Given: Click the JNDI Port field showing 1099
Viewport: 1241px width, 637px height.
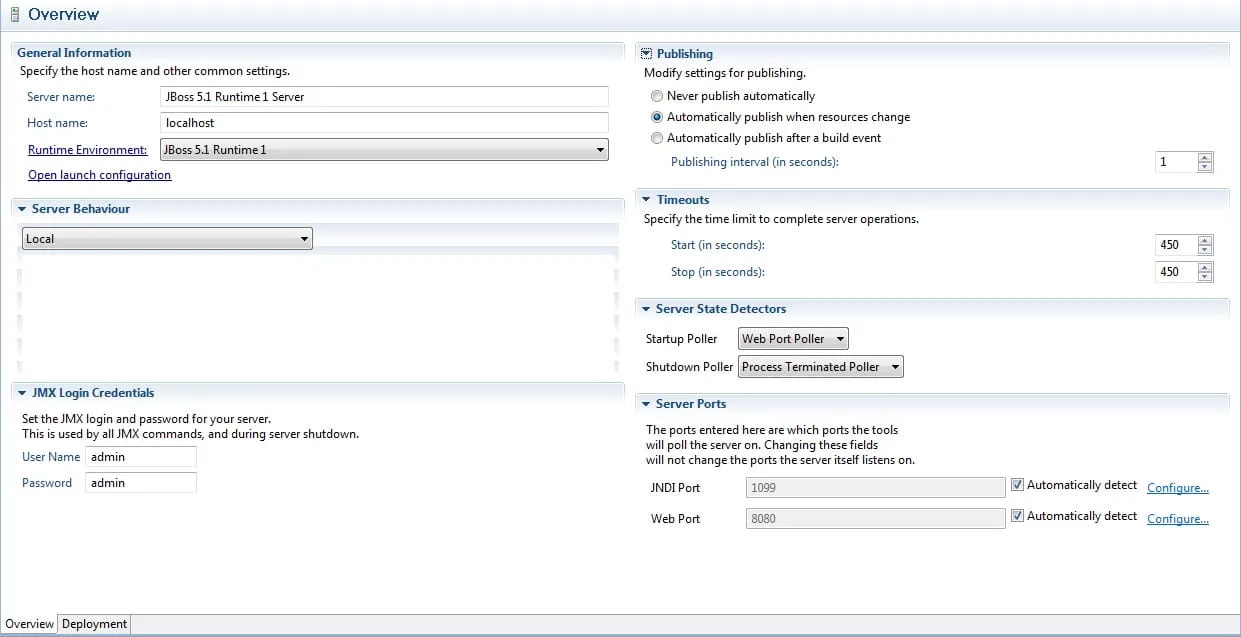Looking at the screenshot, I should click(875, 487).
